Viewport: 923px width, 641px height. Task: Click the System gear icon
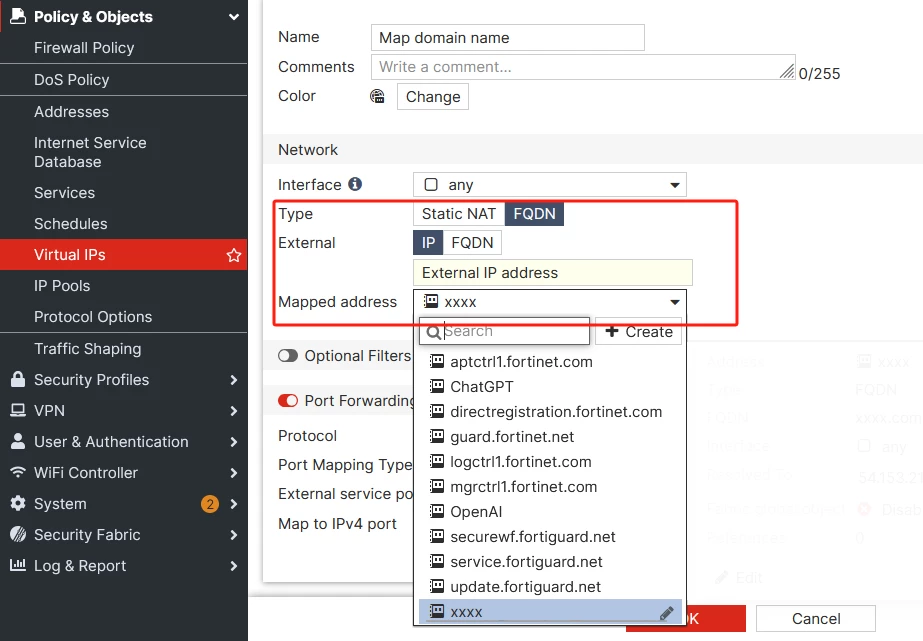pyautogui.click(x=18, y=503)
